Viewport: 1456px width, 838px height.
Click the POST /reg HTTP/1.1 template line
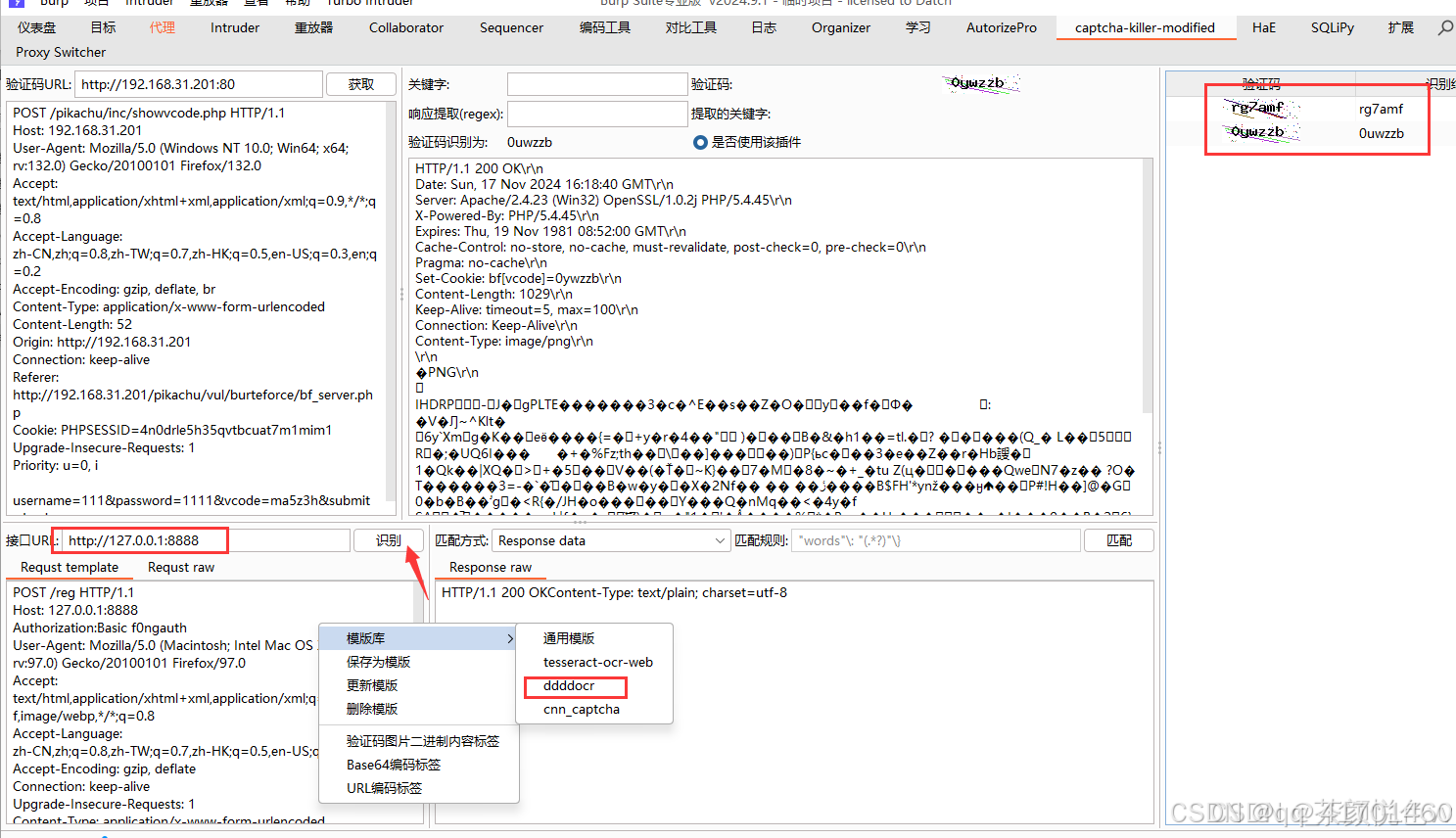click(x=73, y=592)
